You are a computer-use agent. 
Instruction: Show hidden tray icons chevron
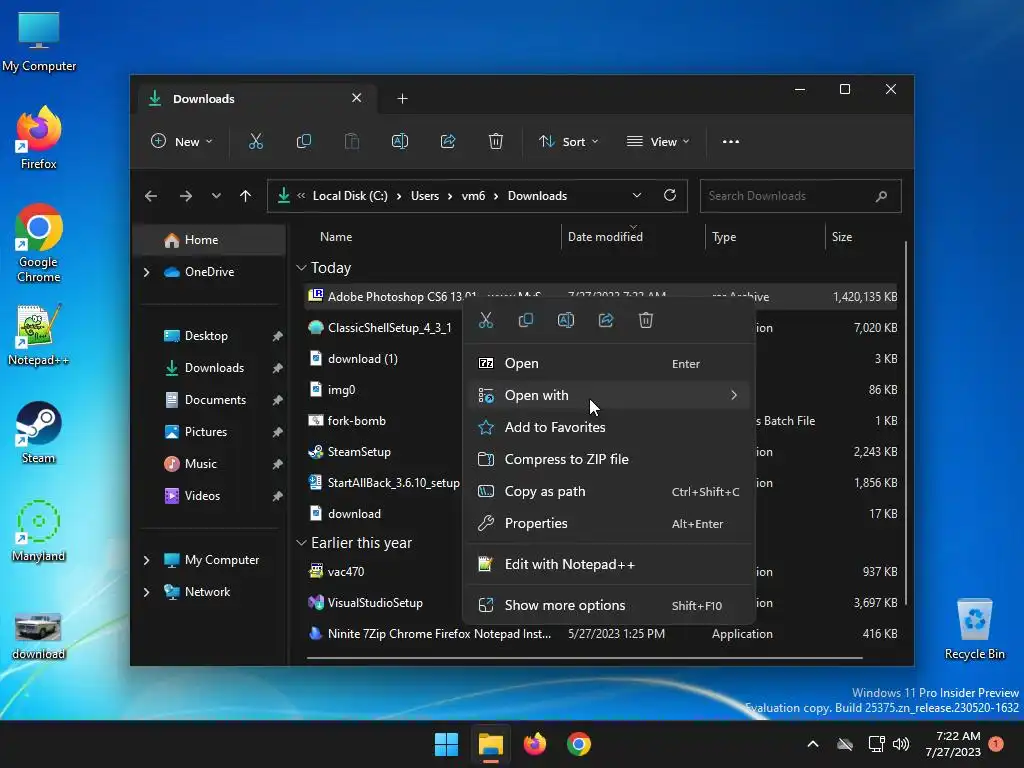813,744
